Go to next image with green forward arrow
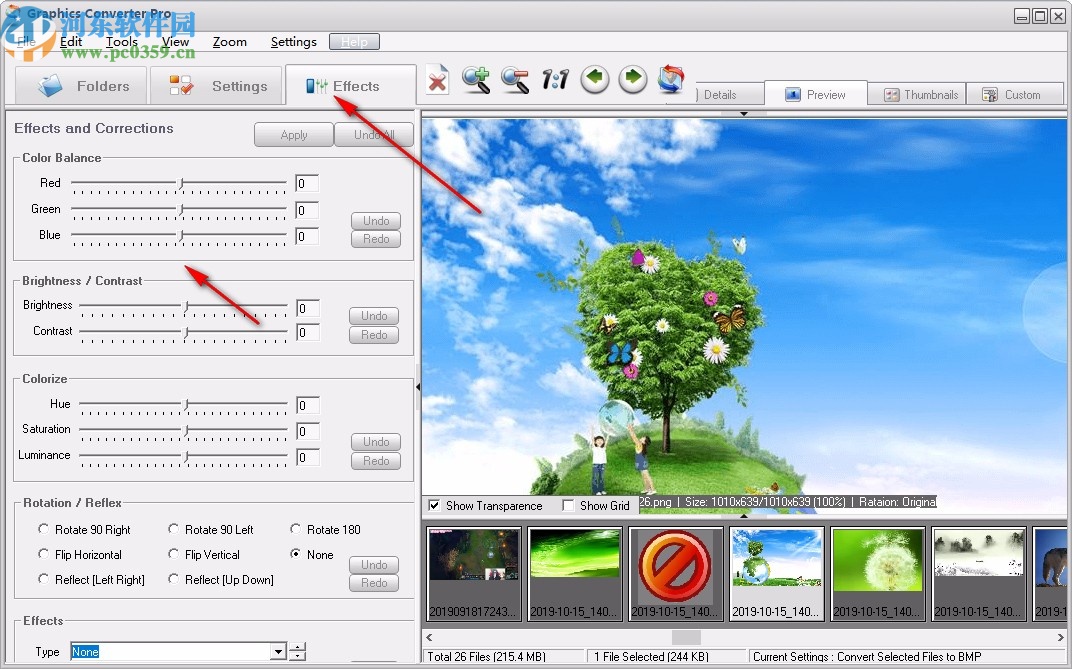The width and height of the screenshot is (1072, 669). [632, 78]
